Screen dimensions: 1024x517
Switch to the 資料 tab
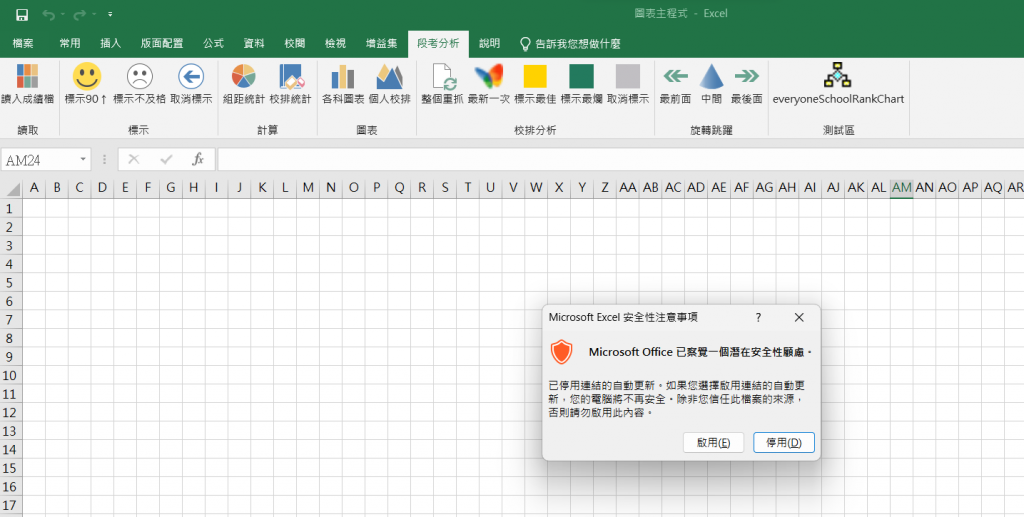tap(254, 44)
